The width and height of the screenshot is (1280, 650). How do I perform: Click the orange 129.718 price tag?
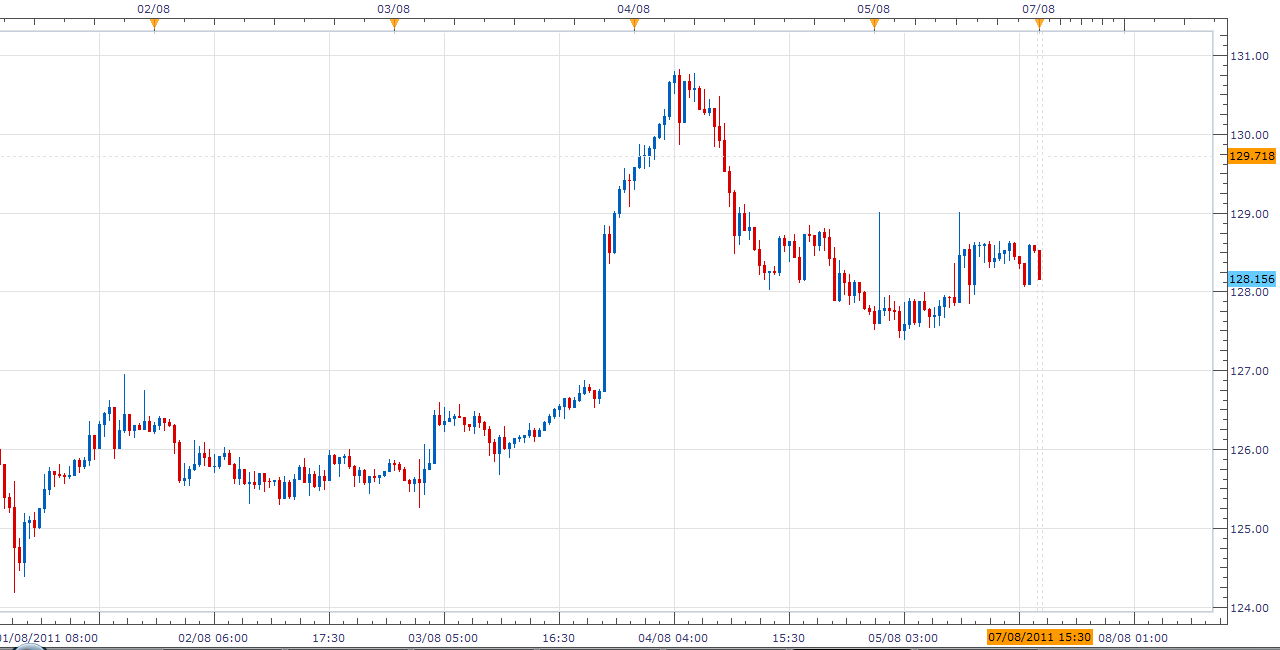(1251, 156)
